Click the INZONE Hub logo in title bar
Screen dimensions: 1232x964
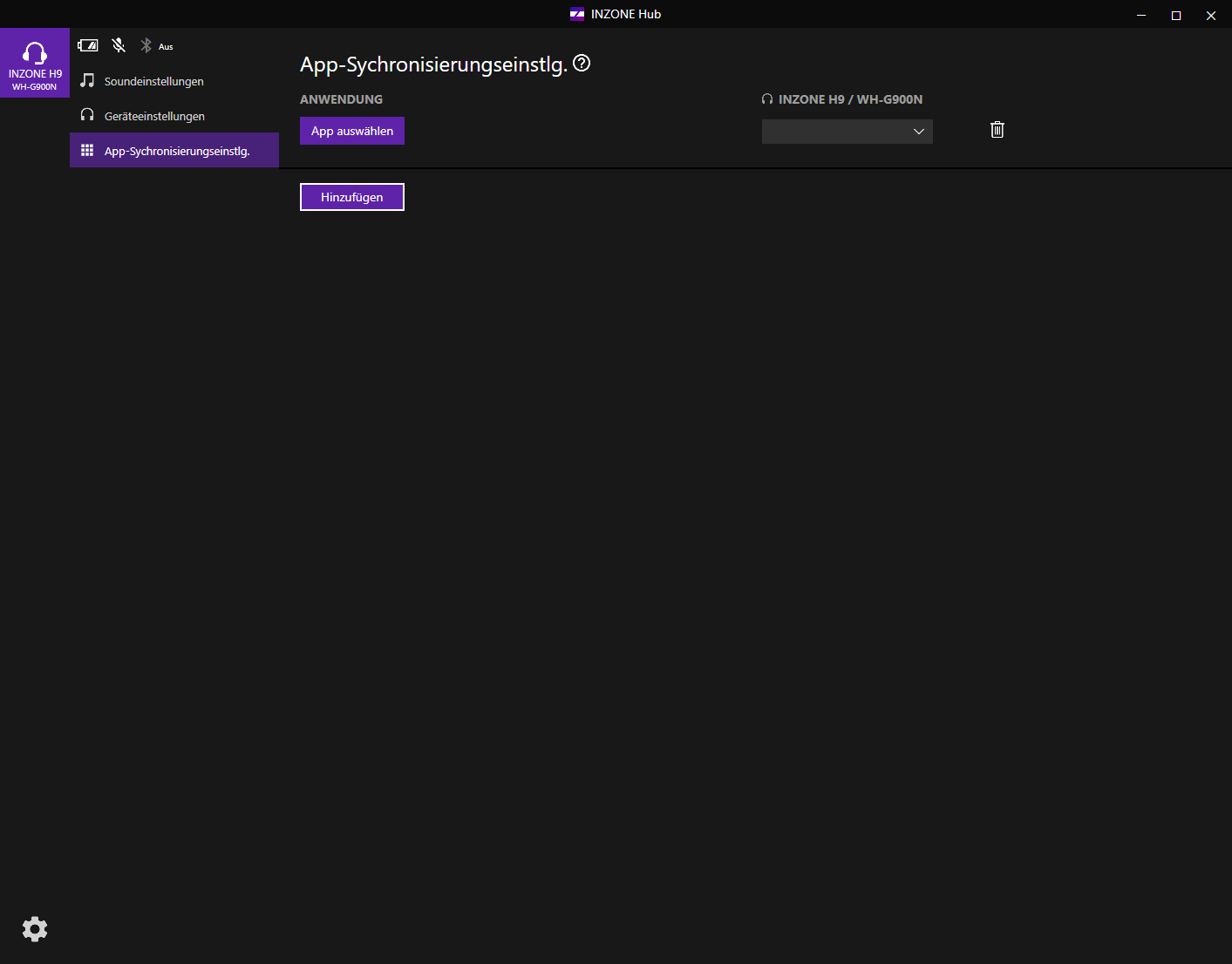coord(577,14)
